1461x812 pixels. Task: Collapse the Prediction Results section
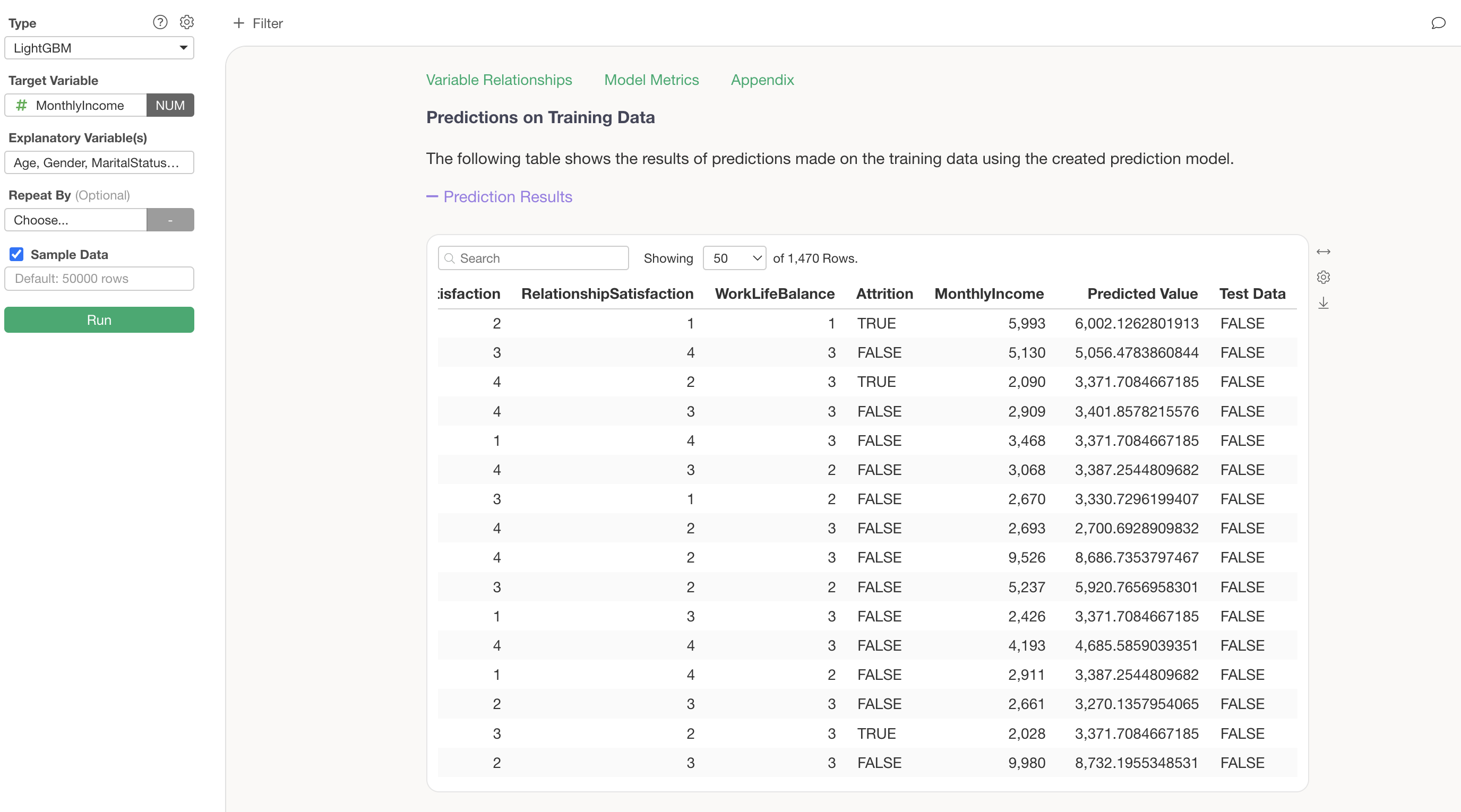pos(499,197)
